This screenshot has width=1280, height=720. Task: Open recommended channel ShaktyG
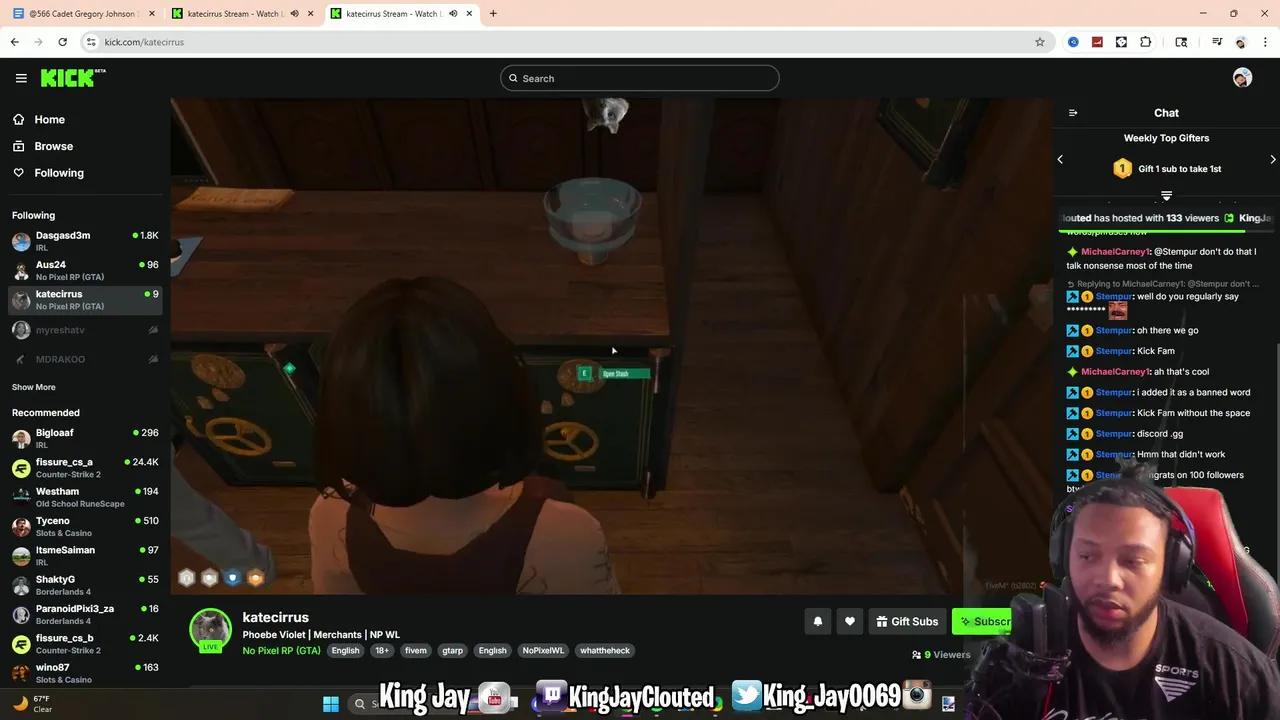[x=85, y=585]
